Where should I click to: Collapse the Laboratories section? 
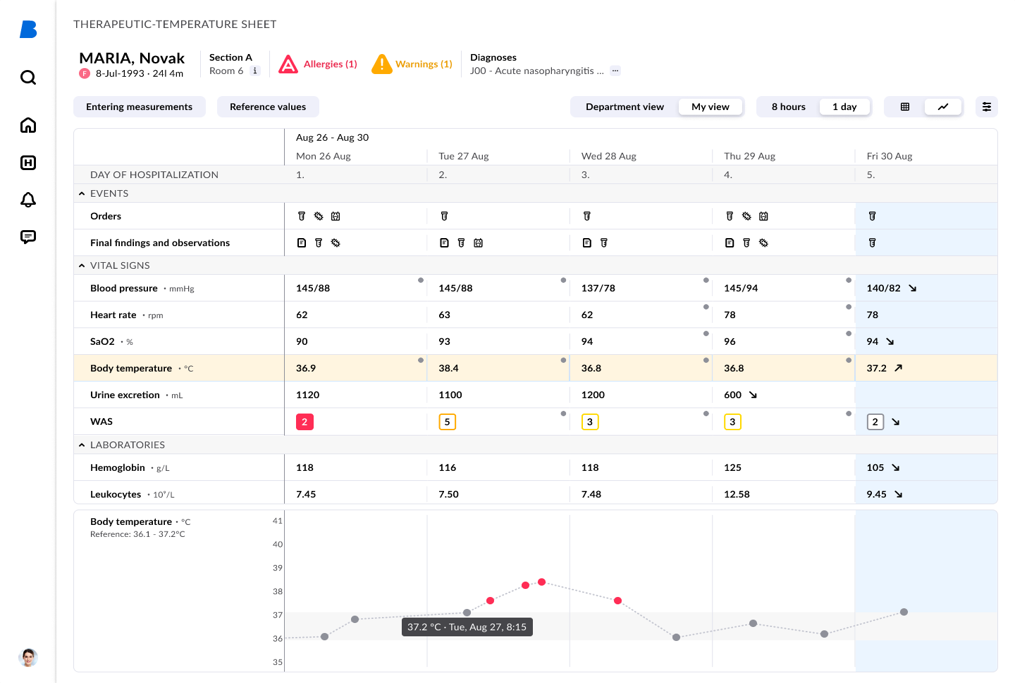[x=82, y=445]
